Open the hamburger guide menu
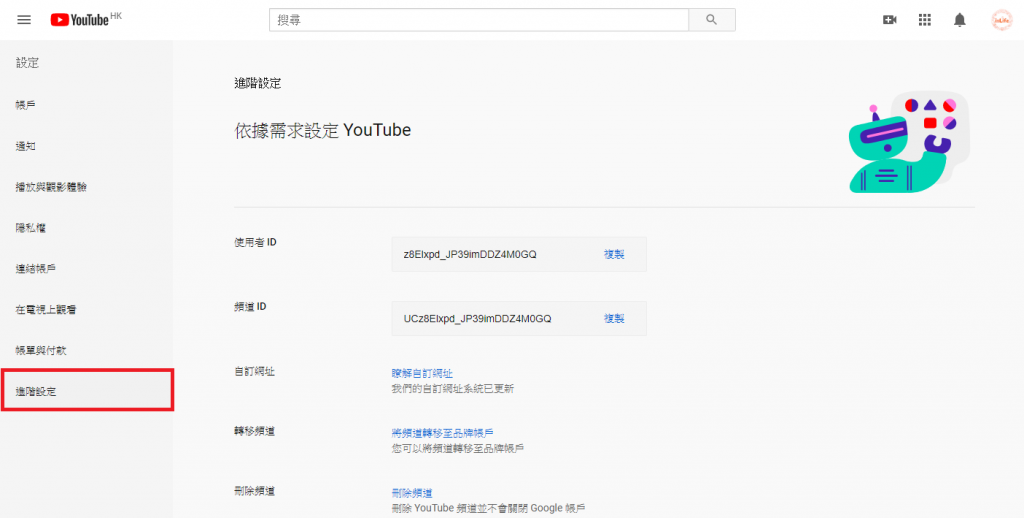The height and width of the screenshot is (518, 1024). point(24,20)
